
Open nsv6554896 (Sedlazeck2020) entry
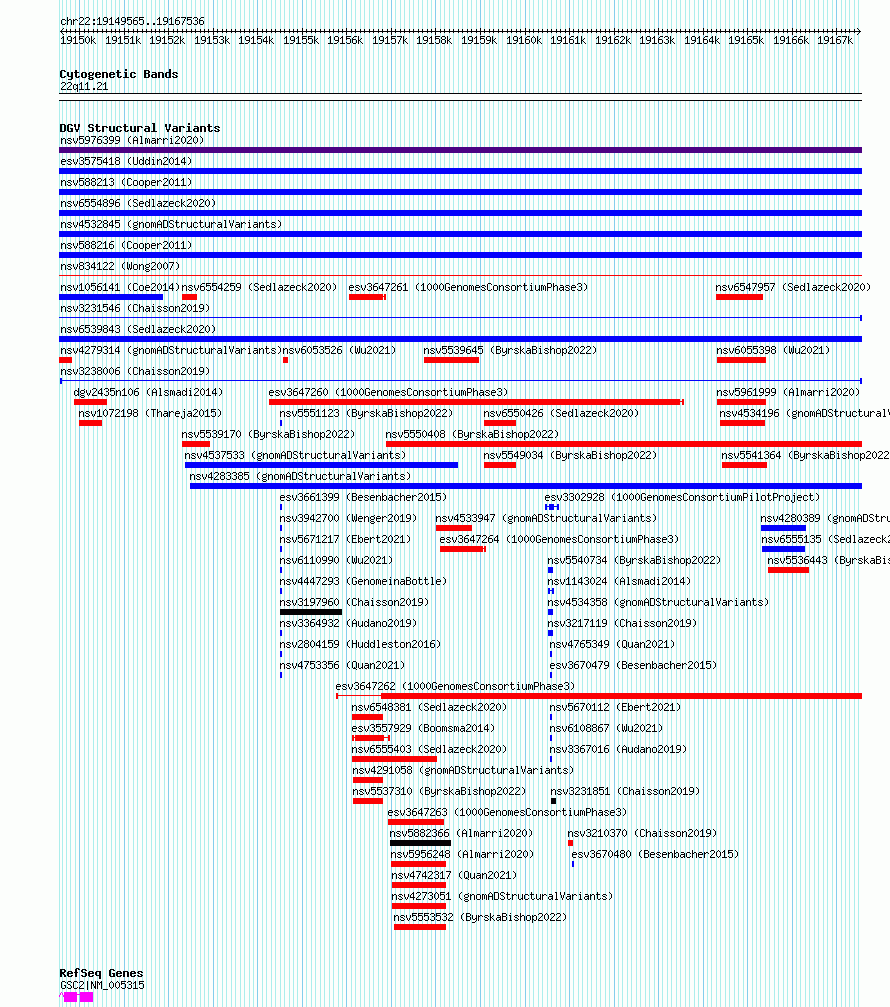pos(138,203)
